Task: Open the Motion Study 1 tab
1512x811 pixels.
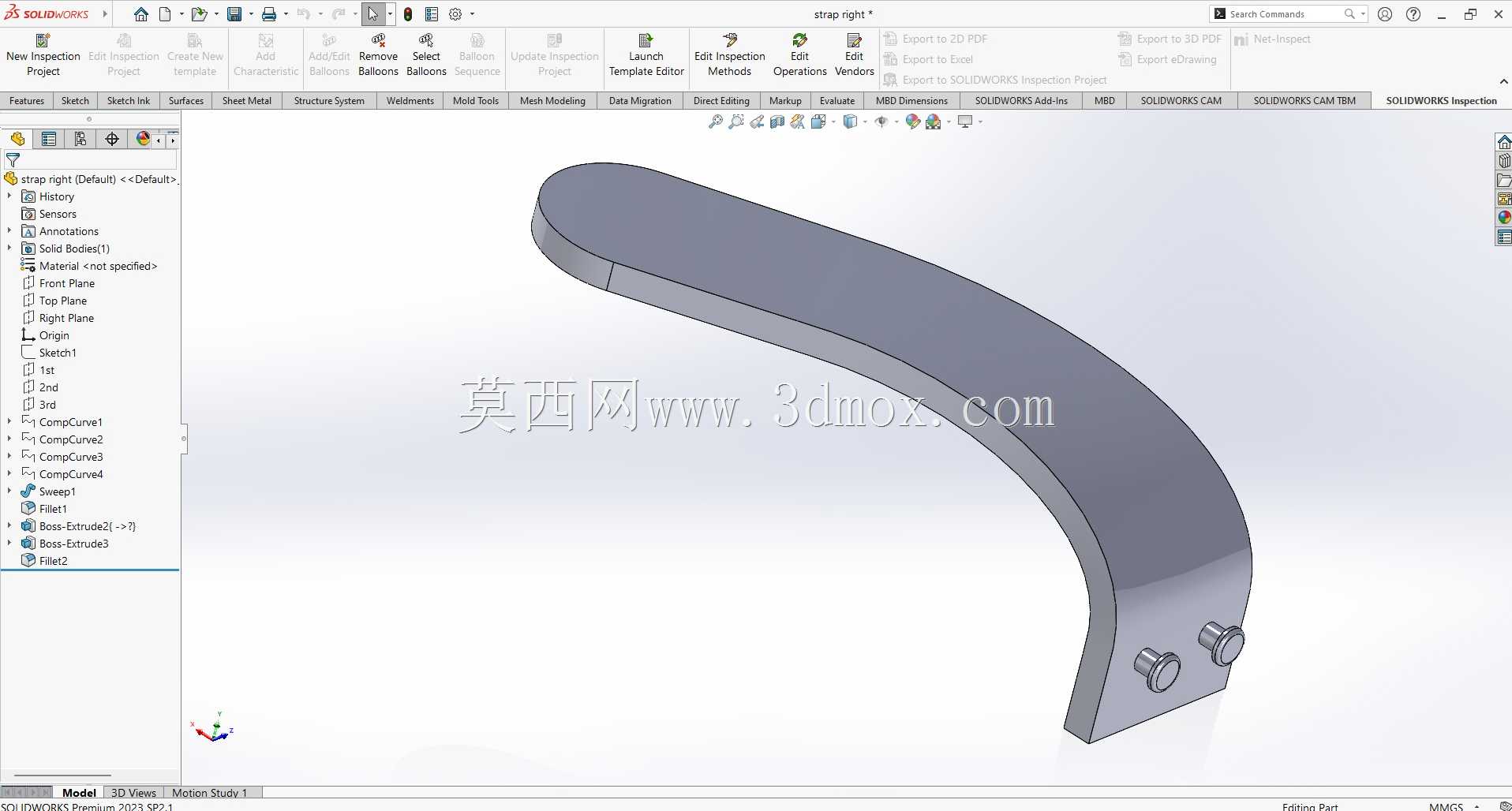Action: [x=209, y=793]
